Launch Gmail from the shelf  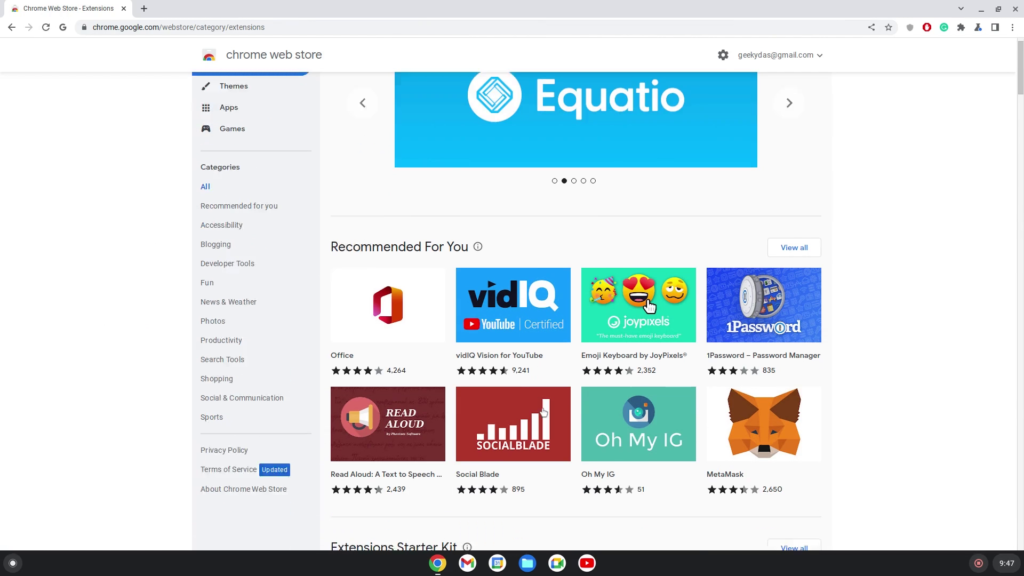[x=468, y=563]
